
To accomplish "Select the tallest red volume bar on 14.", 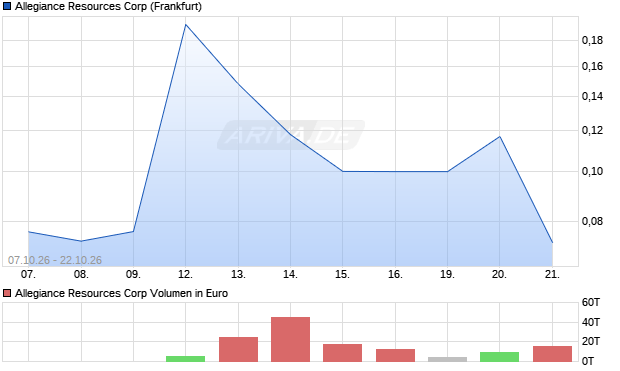I will click(x=290, y=339).
